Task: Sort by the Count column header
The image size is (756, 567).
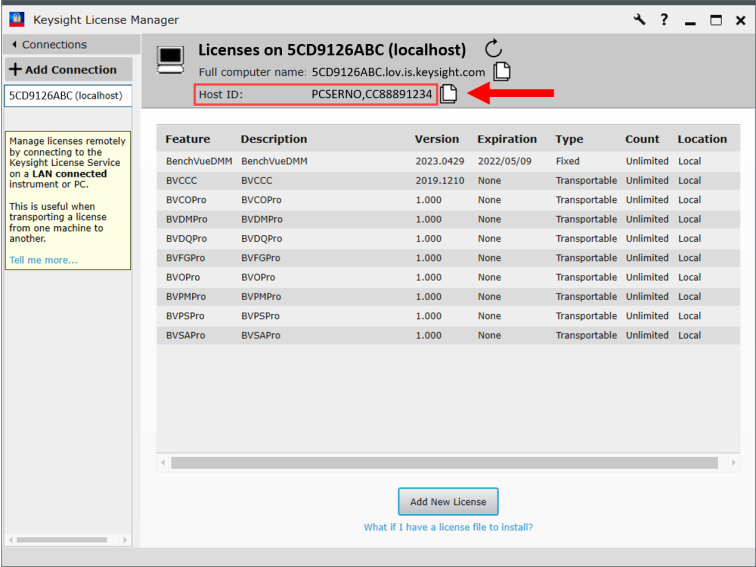Action: coord(642,139)
